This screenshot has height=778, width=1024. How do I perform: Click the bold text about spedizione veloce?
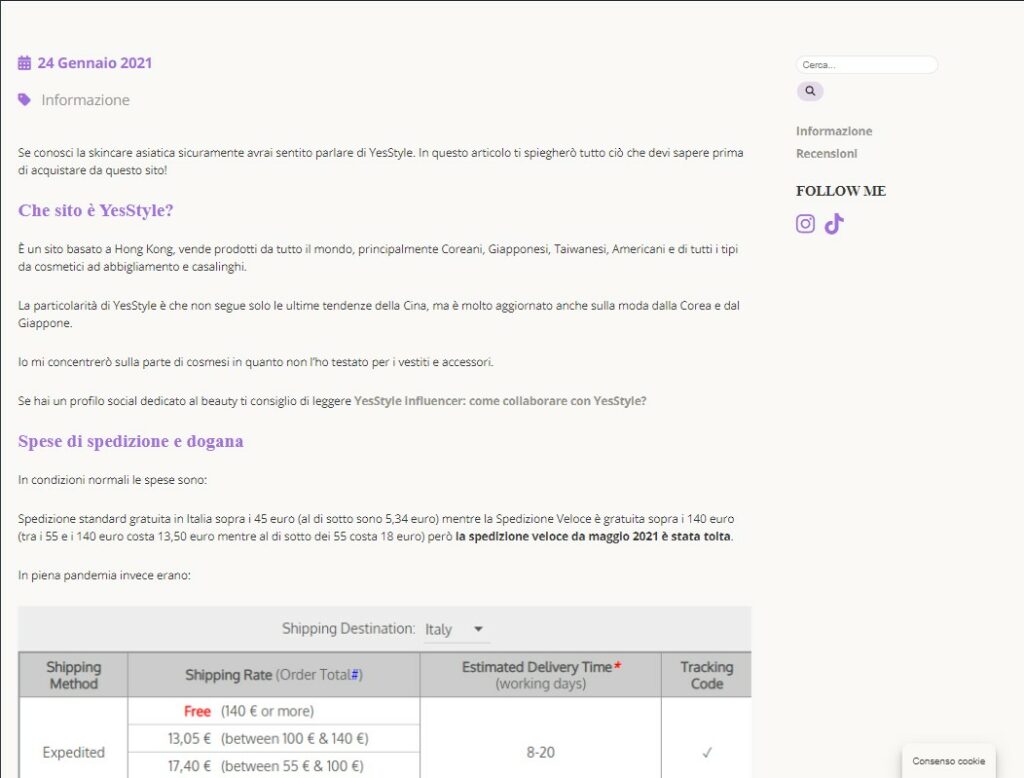(x=593, y=536)
